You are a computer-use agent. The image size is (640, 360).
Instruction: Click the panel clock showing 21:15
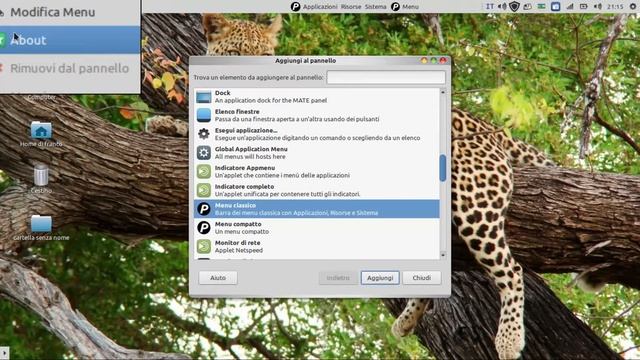(615, 7)
